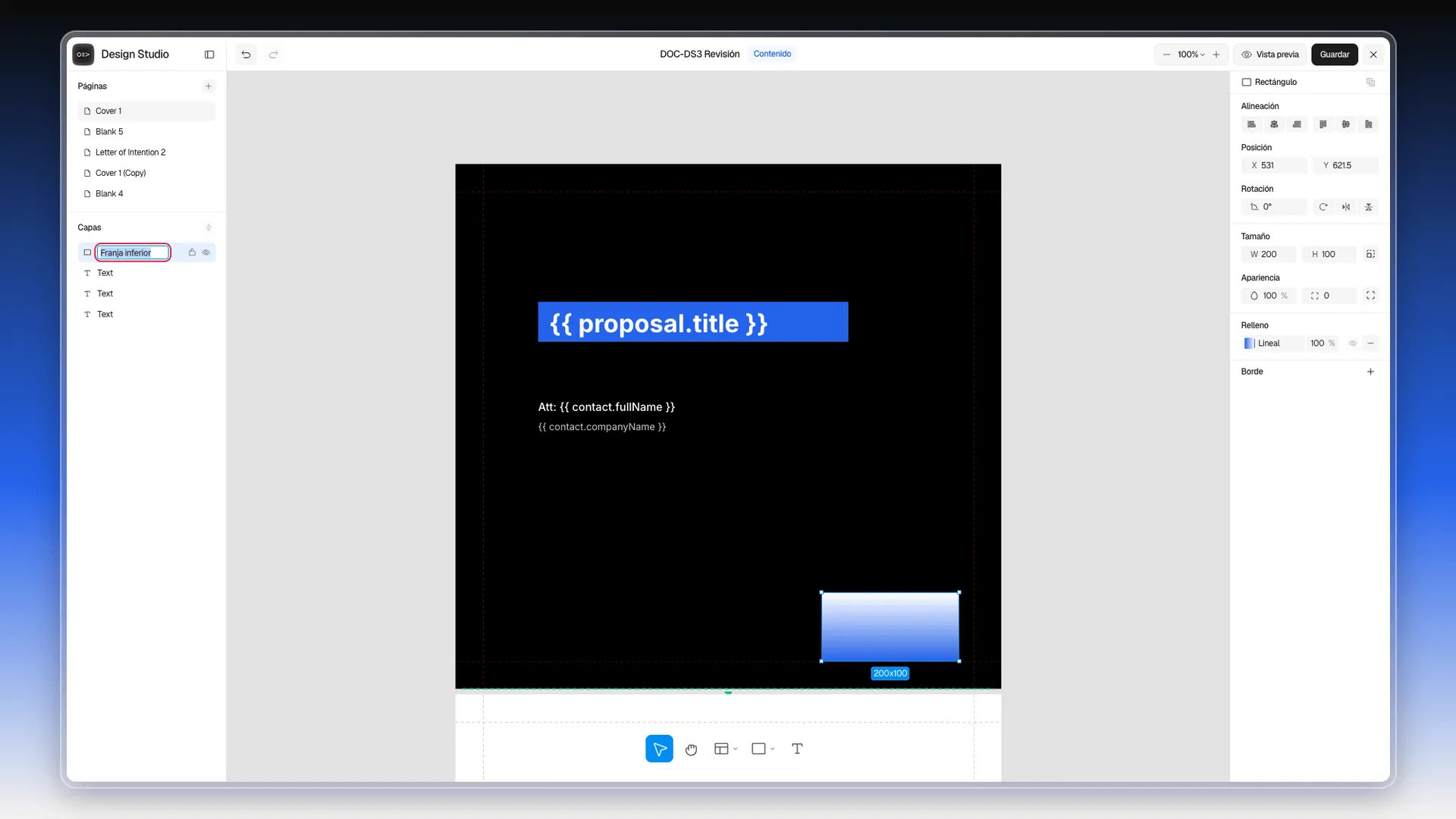Image resolution: width=1456 pixels, height=819 pixels.
Task: Add a new page with plus icon
Action: [x=209, y=86]
